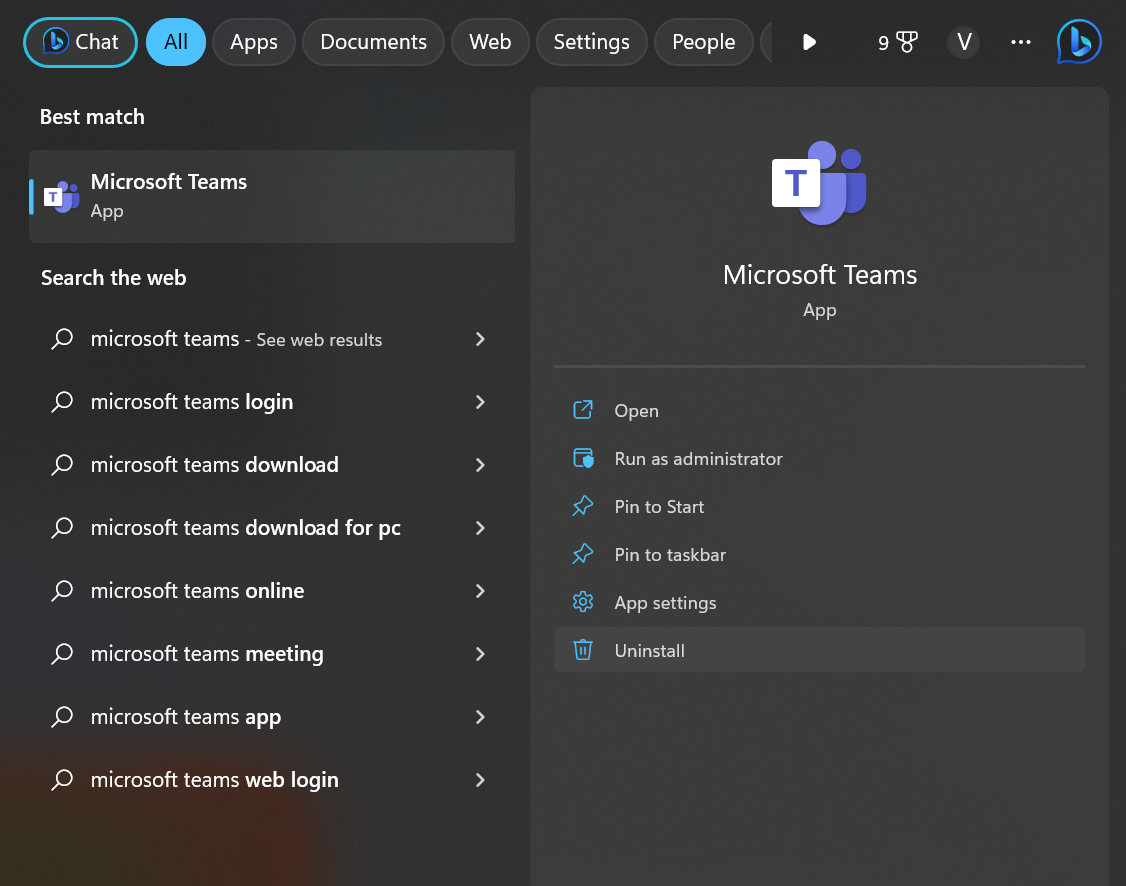Switch to the Apps filter tab
The width and height of the screenshot is (1126, 886).
tap(254, 42)
